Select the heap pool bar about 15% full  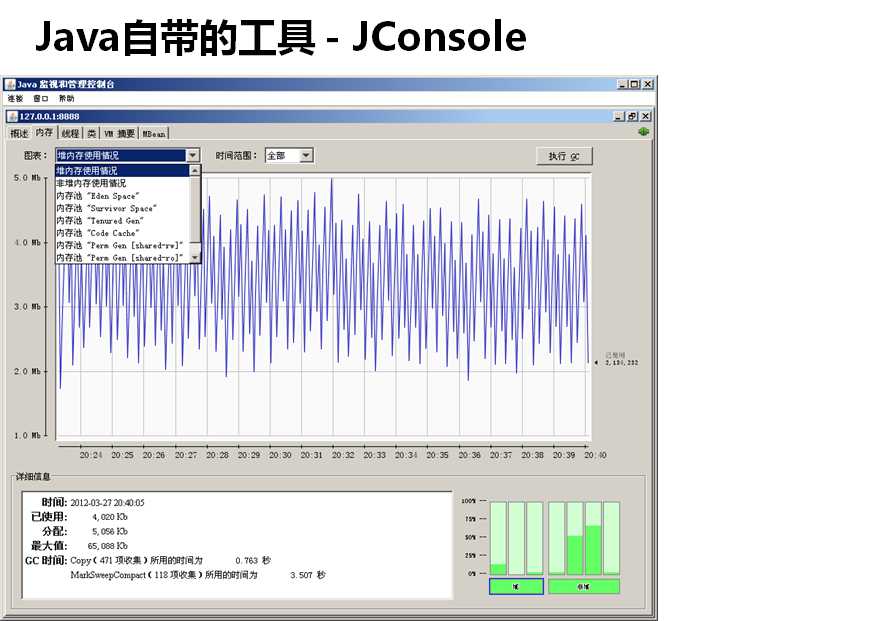point(498,538)
